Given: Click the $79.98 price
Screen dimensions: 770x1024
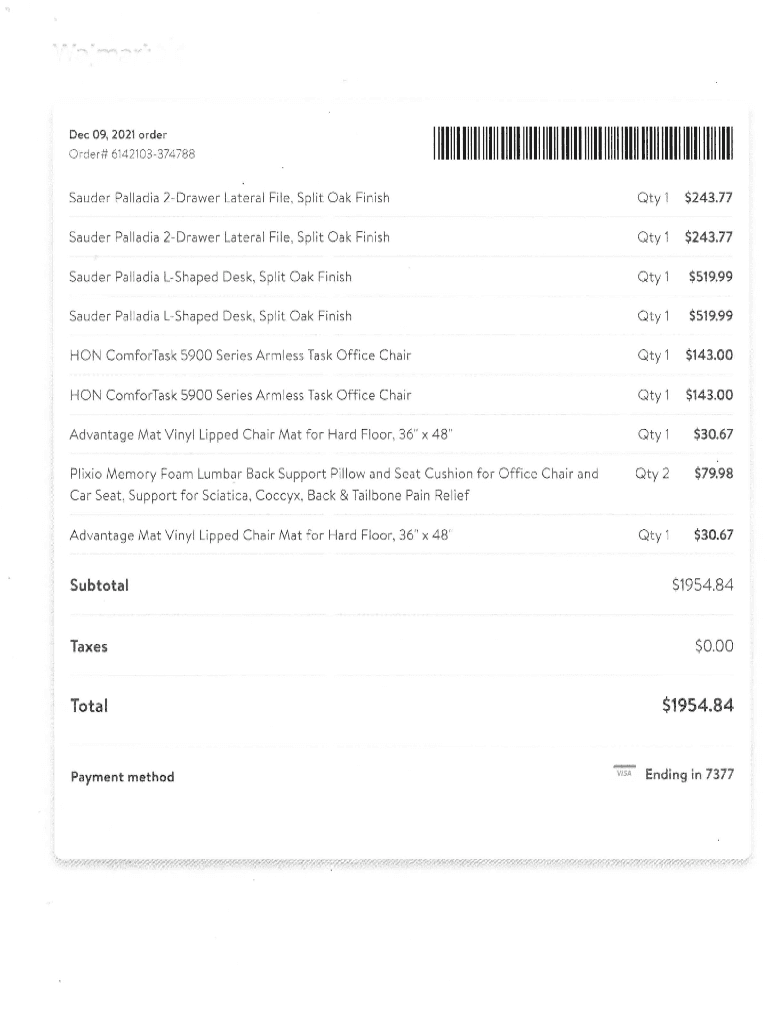Looking at the screenshot, I should pyautogui.click(x=713, y=474).
